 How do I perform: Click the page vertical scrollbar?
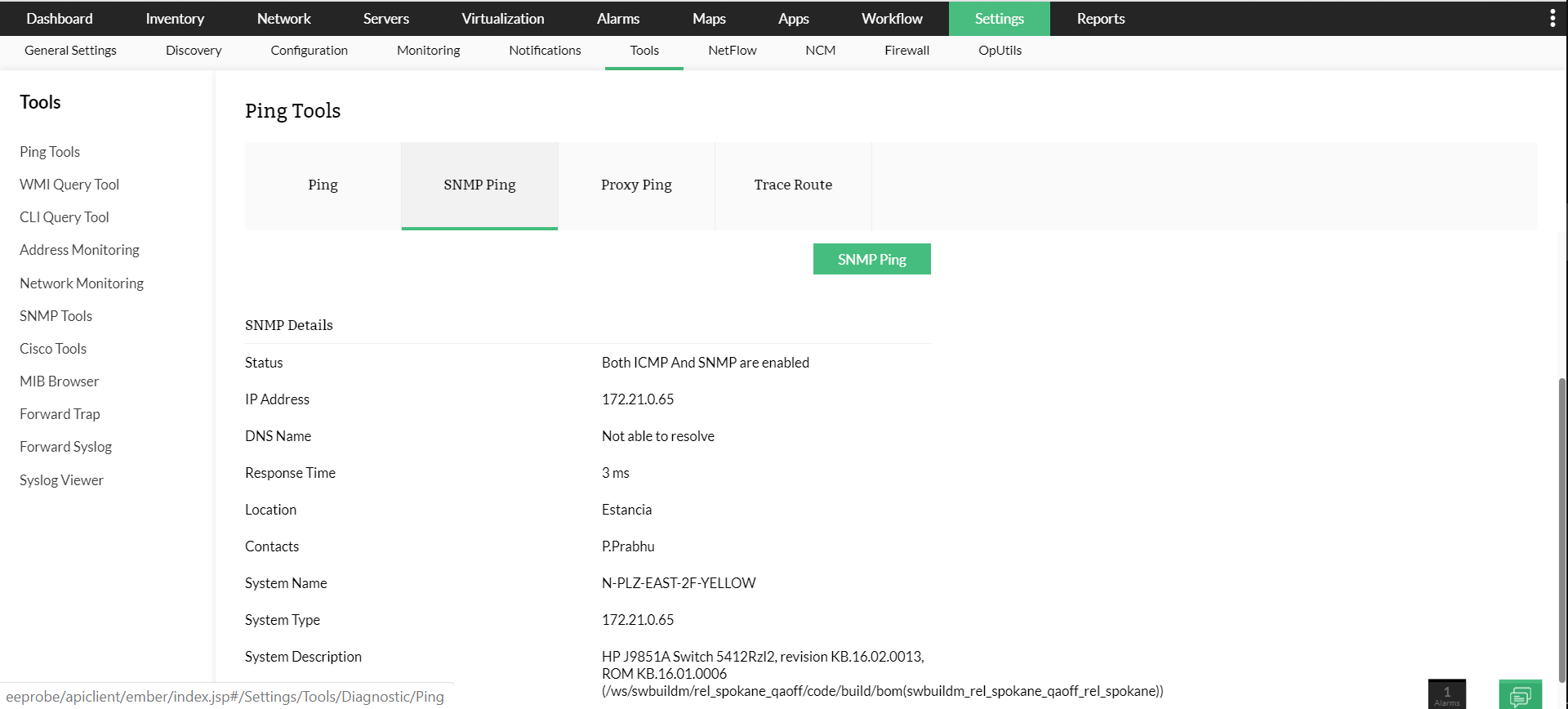pyautogui.click(x=1561, y=523)
